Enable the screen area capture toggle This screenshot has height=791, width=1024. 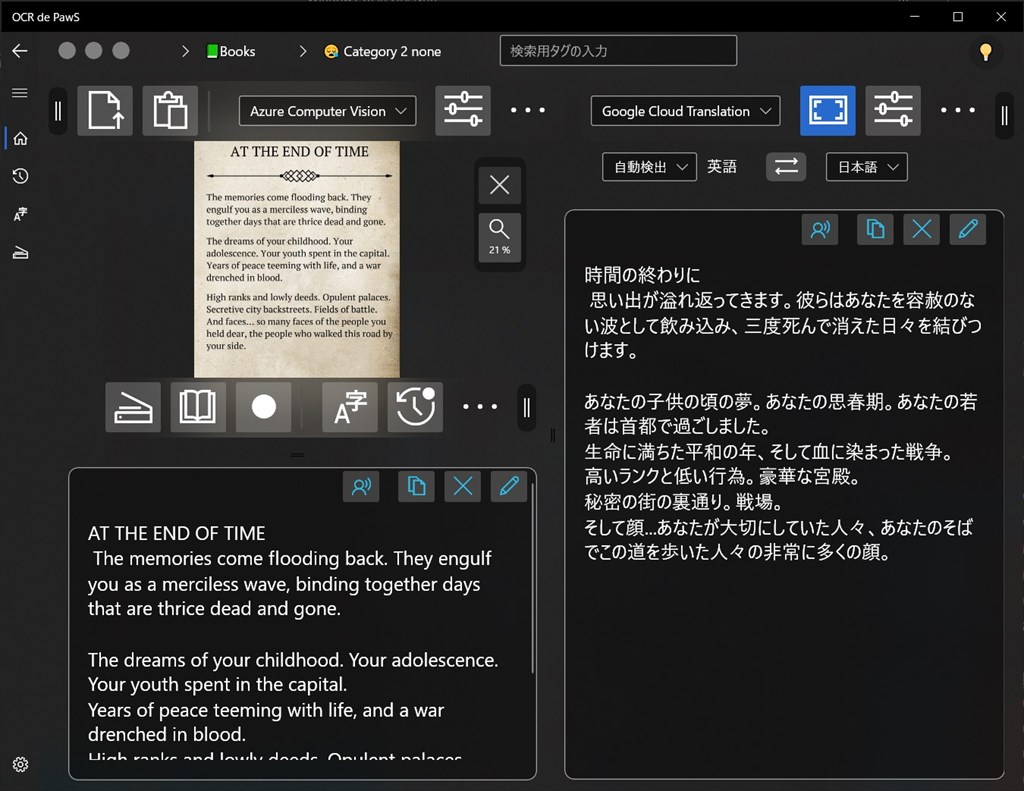click(827, 111)
